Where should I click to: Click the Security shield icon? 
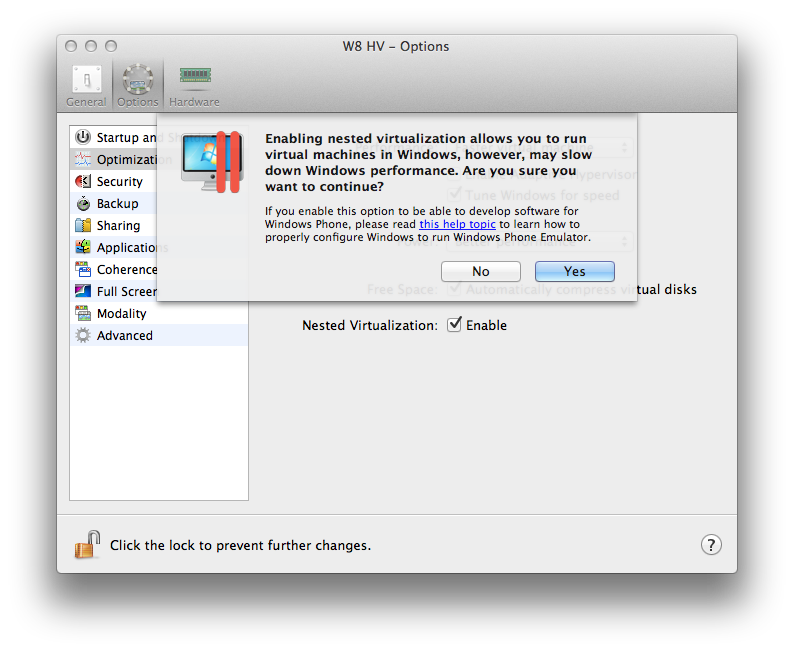[83, 181]
